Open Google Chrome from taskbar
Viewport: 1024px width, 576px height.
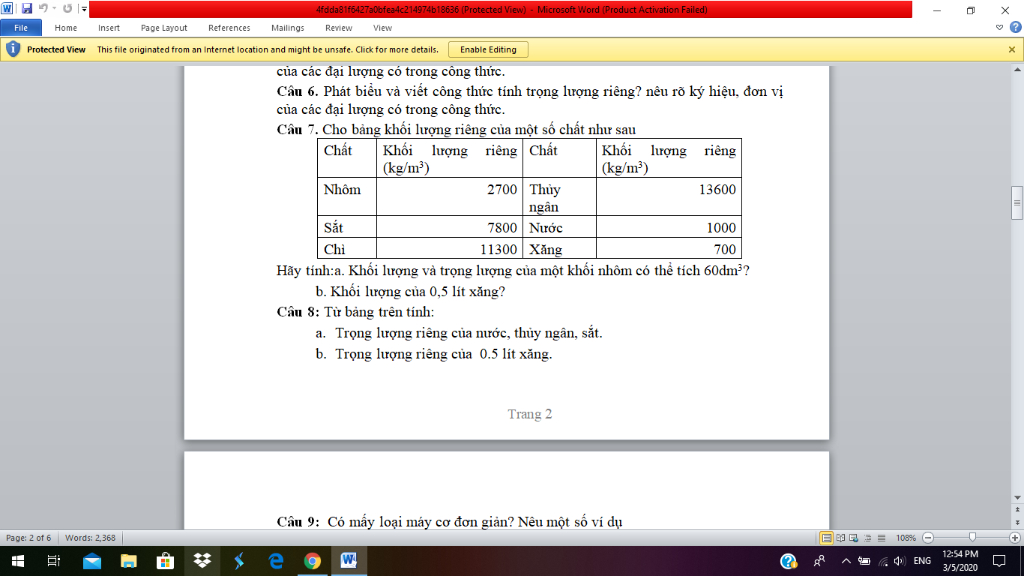(312, 561)
